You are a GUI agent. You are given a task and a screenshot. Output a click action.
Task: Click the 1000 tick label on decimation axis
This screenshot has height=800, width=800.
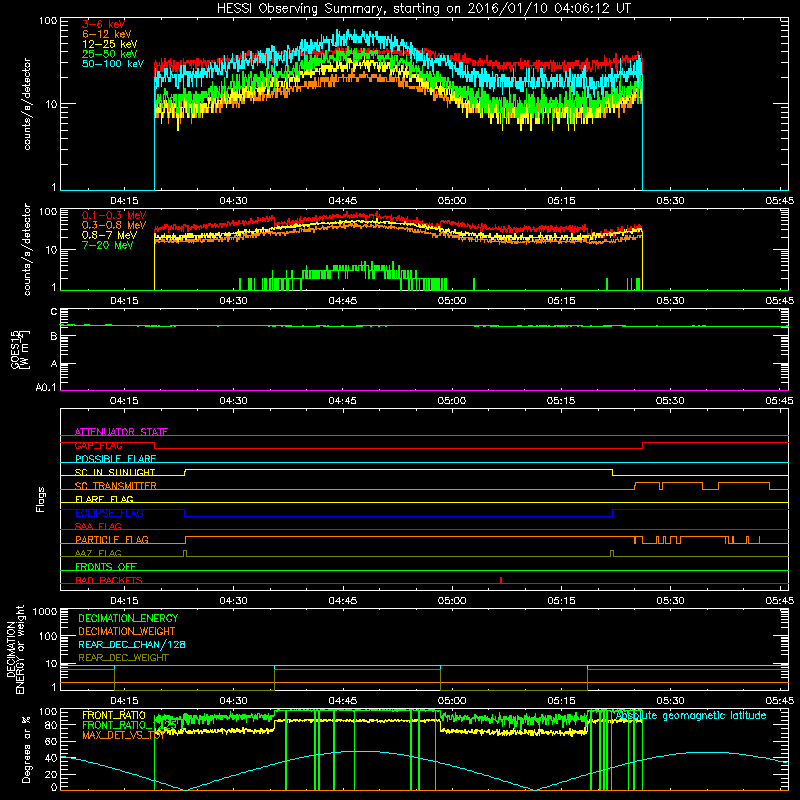coord(45,611)
